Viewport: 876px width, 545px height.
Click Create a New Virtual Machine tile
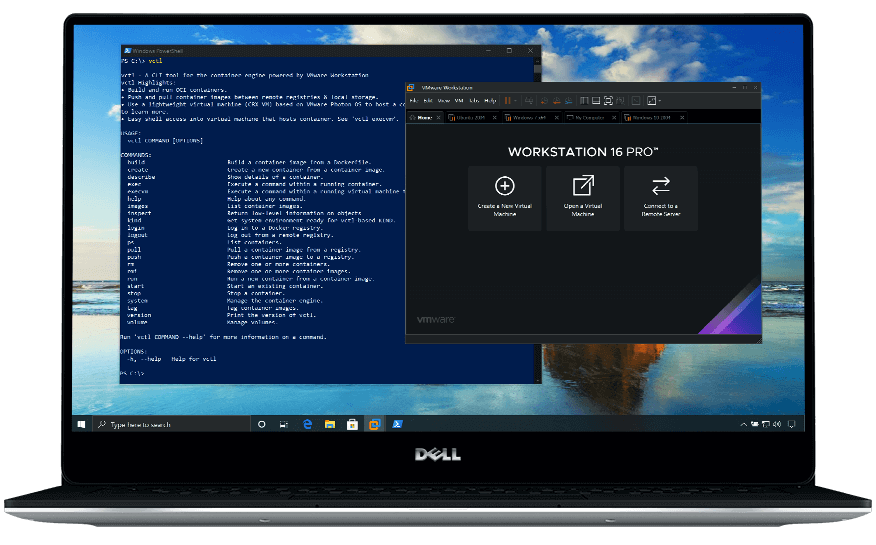[x=504, y=198]
